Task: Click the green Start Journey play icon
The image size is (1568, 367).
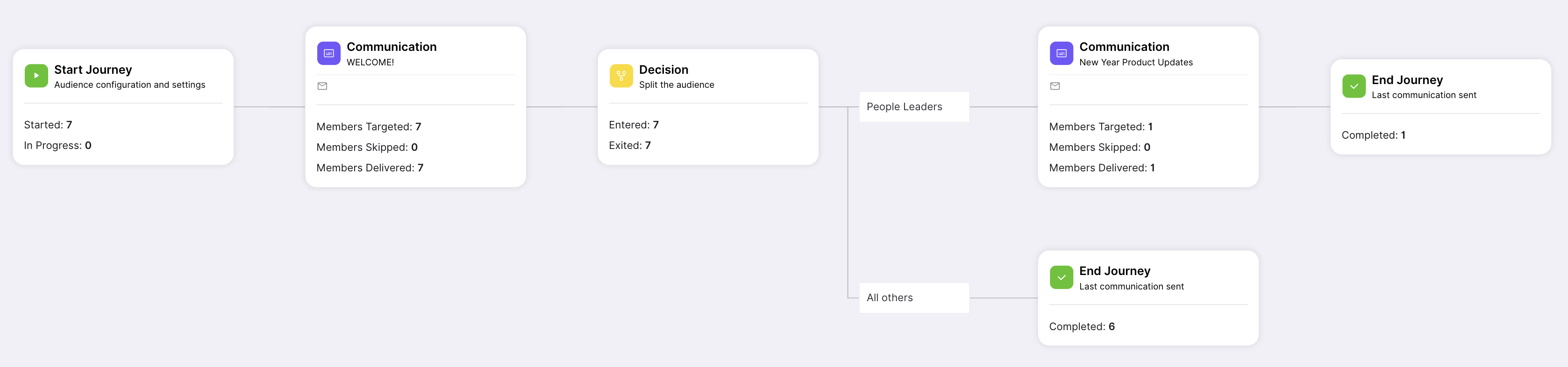Action: tap(36, 76)
